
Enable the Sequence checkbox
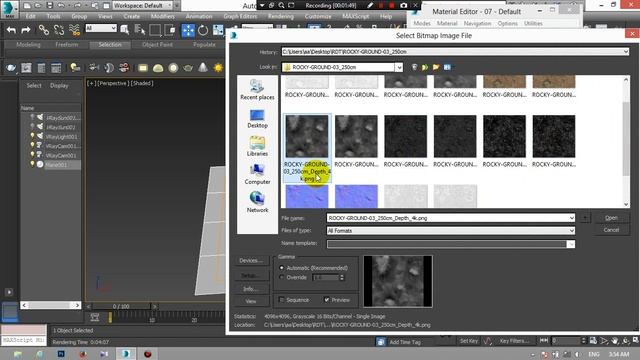(282, 300)
